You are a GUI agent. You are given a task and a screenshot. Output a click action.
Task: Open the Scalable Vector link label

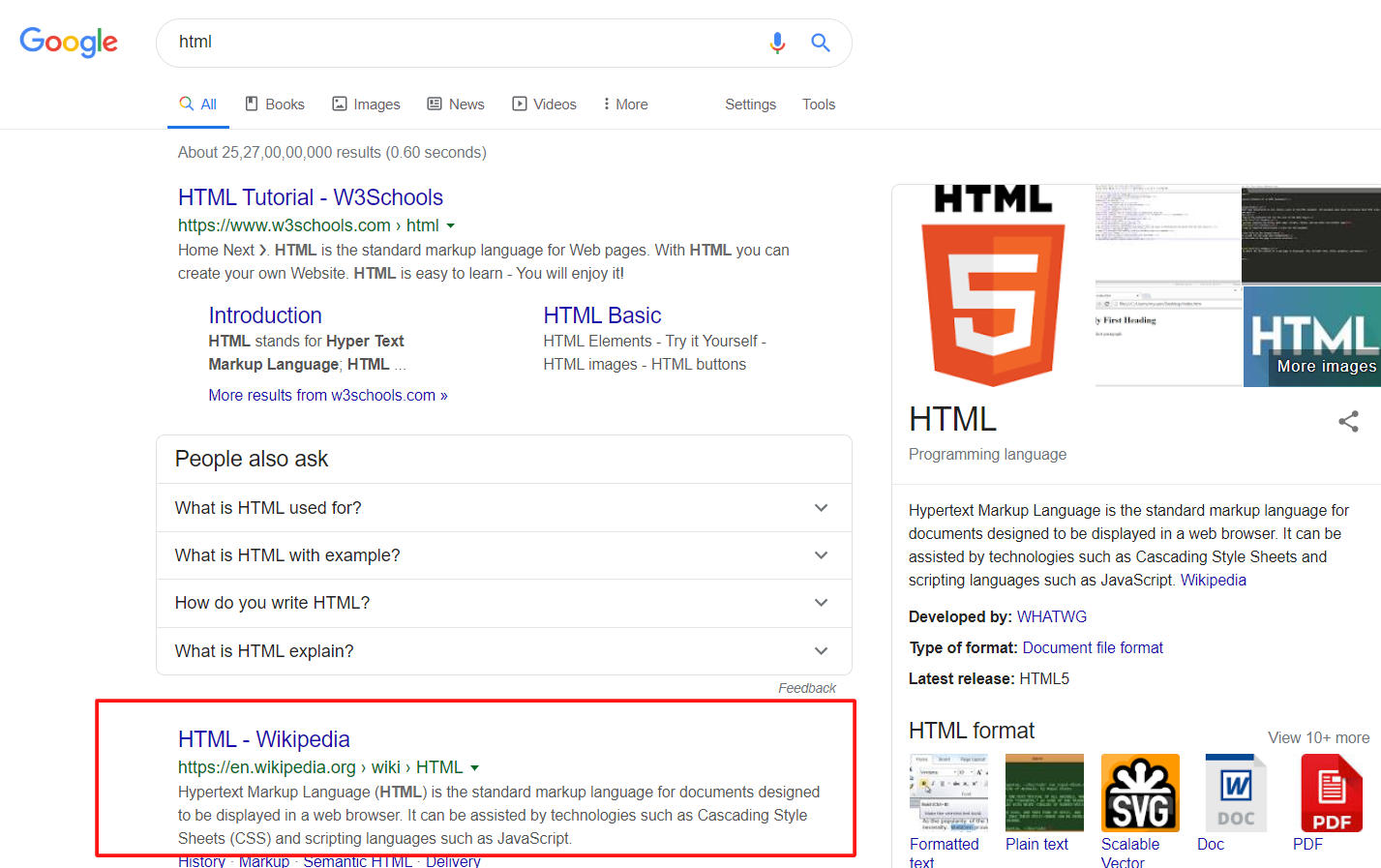[x=1130, y=853]
